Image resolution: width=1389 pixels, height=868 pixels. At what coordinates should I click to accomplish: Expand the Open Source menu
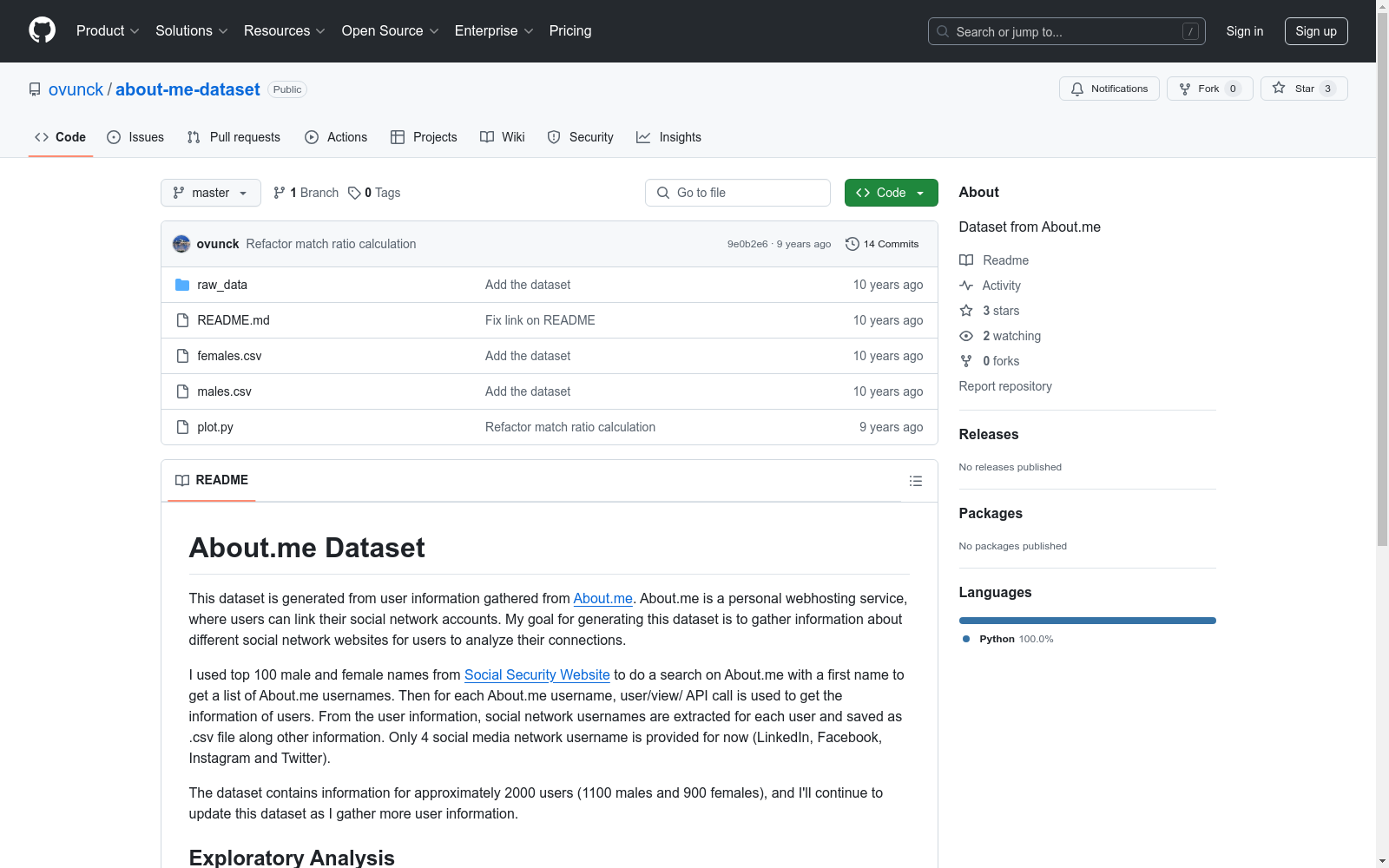click(391, 30)
